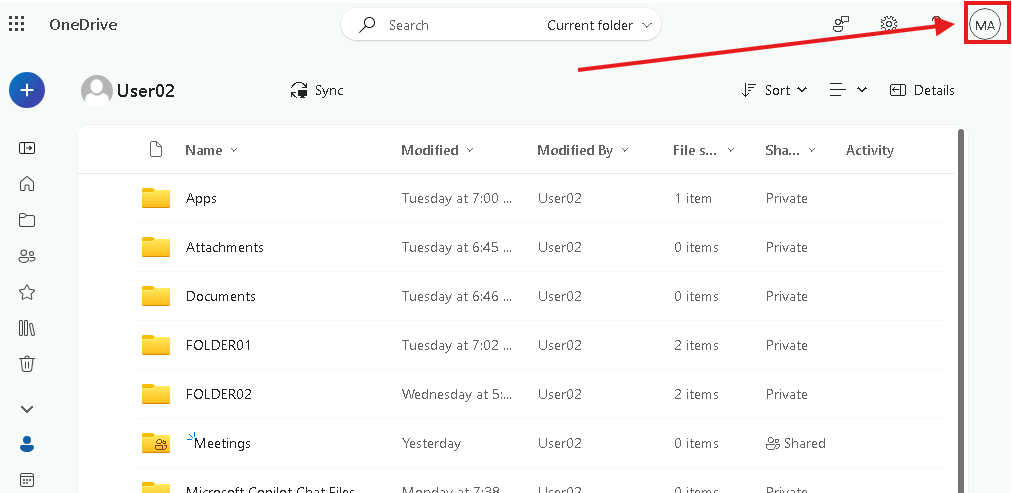Open the Attachments folder name
1012x493 pixels.
[x=225, y=247]
